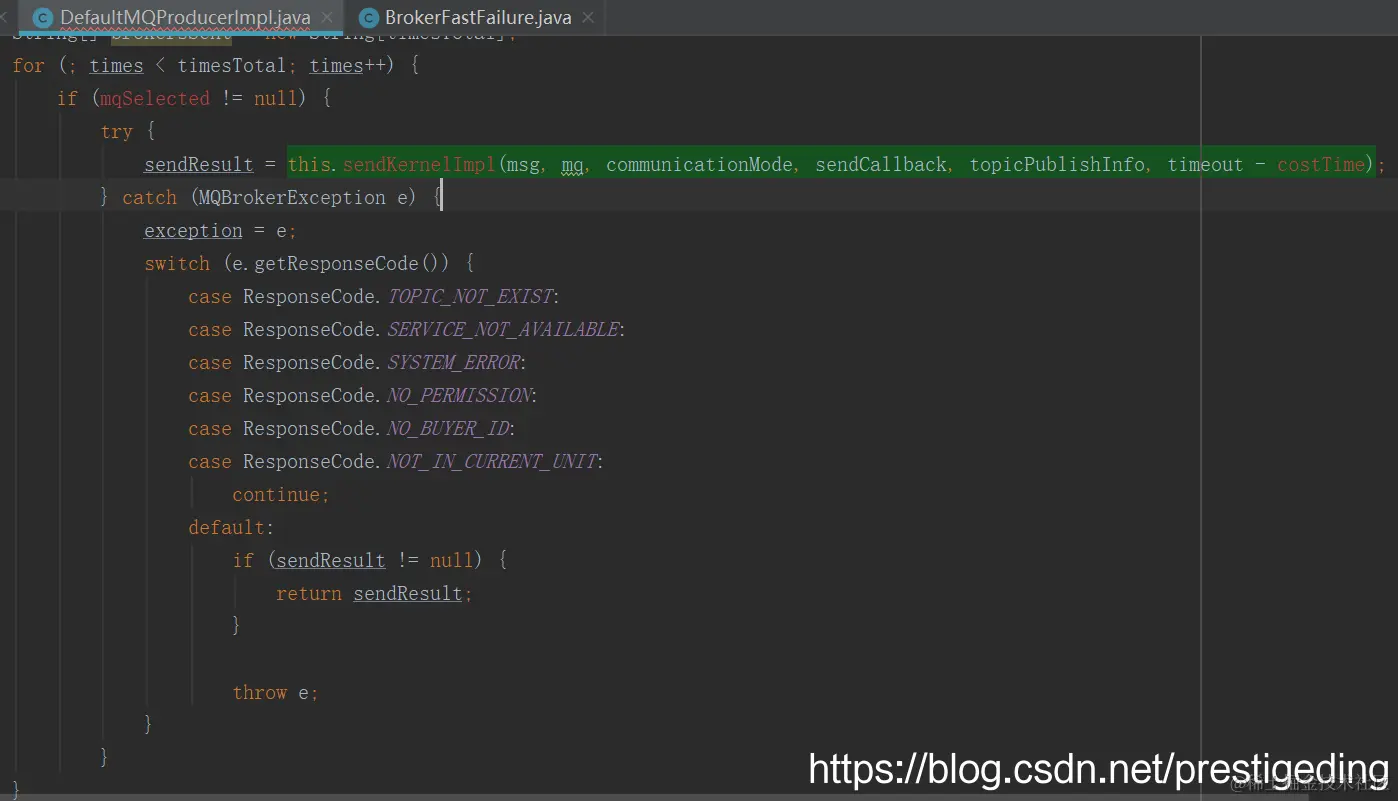1398x801 pixels.
Task: Click sendKernelImpl method call
Action: (420, 164)
